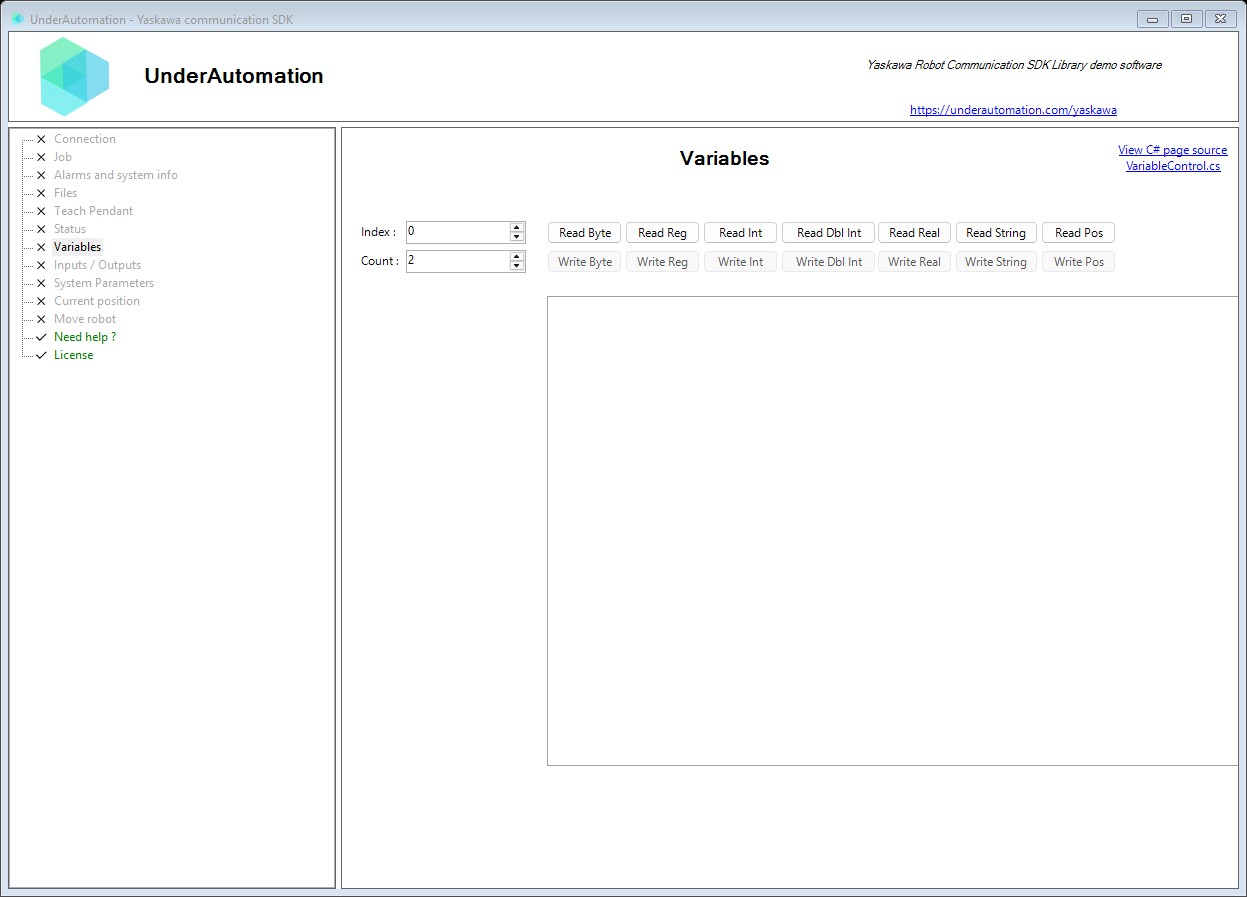The height and width of the screenshot is (897, 1247).
Task: Click the Write String button
Action: pos(996,262)
